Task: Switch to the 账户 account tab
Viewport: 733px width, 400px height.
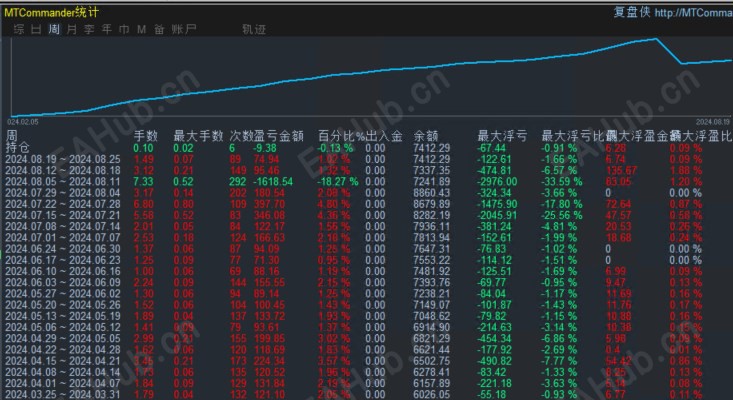Action: (x=184, y=29)
